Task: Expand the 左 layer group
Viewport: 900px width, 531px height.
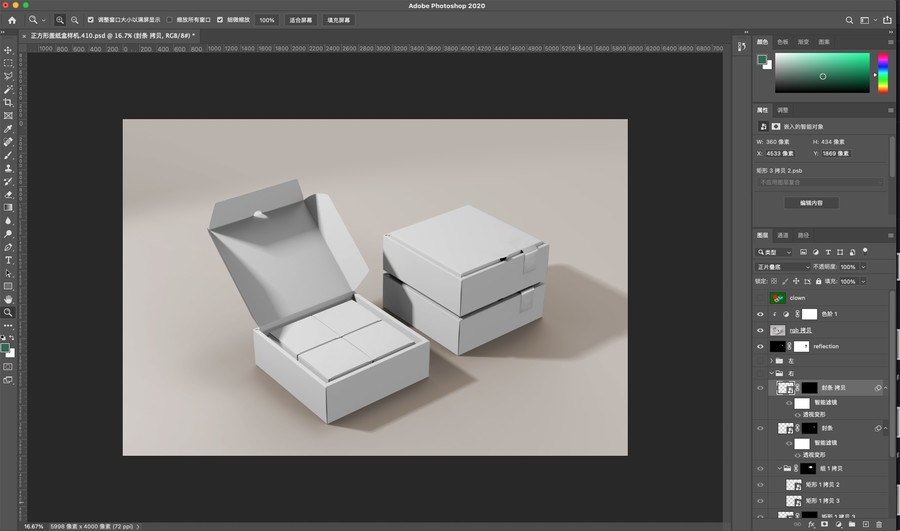Action: tap(771, 361)
